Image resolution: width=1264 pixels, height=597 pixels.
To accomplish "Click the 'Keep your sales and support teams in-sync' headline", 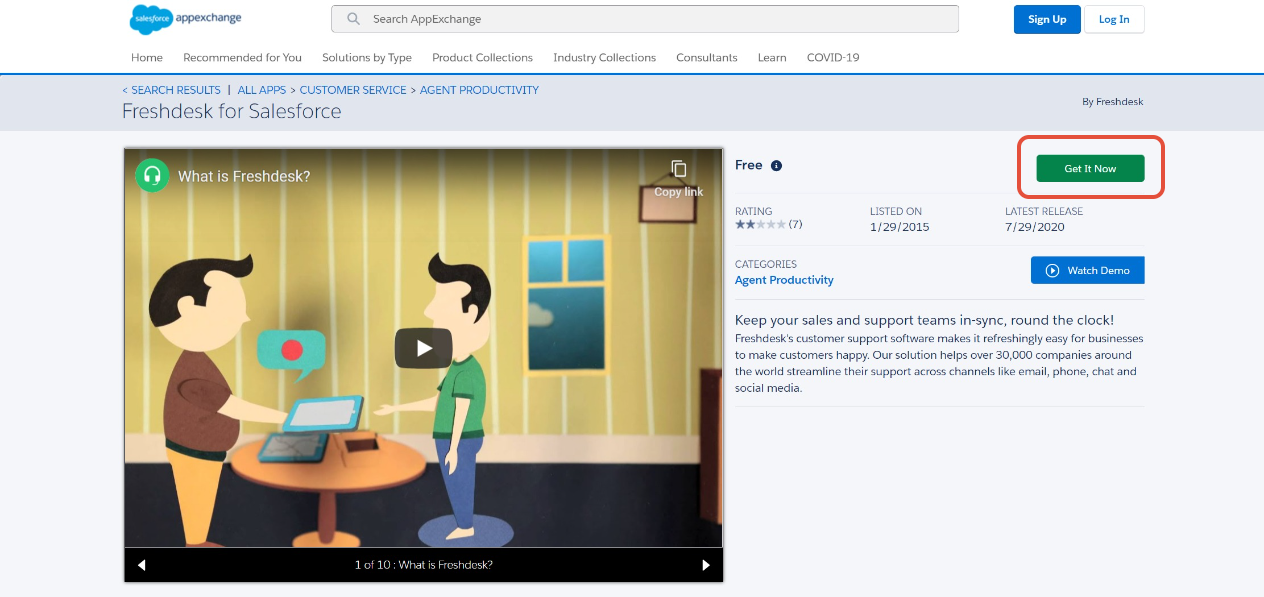I will pos(924,320).
